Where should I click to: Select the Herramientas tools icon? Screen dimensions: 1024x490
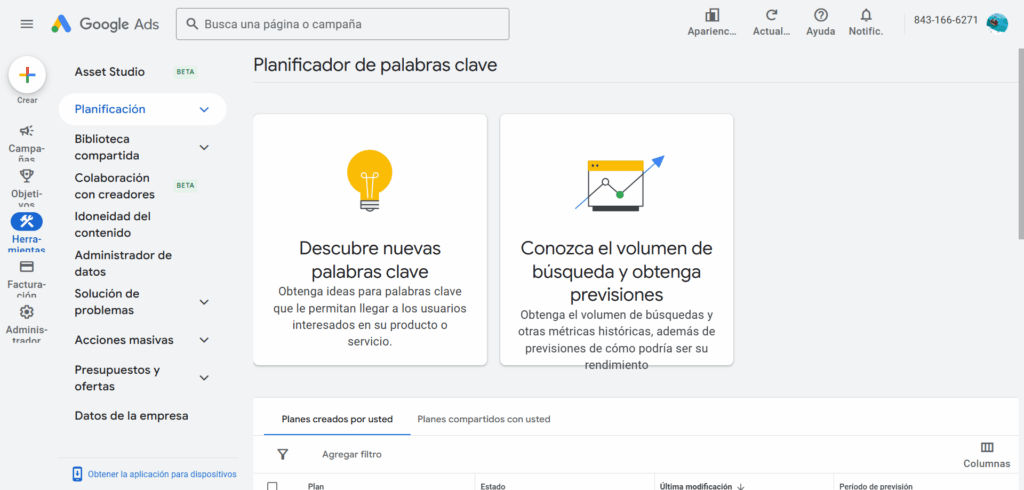tap(27, 221)
